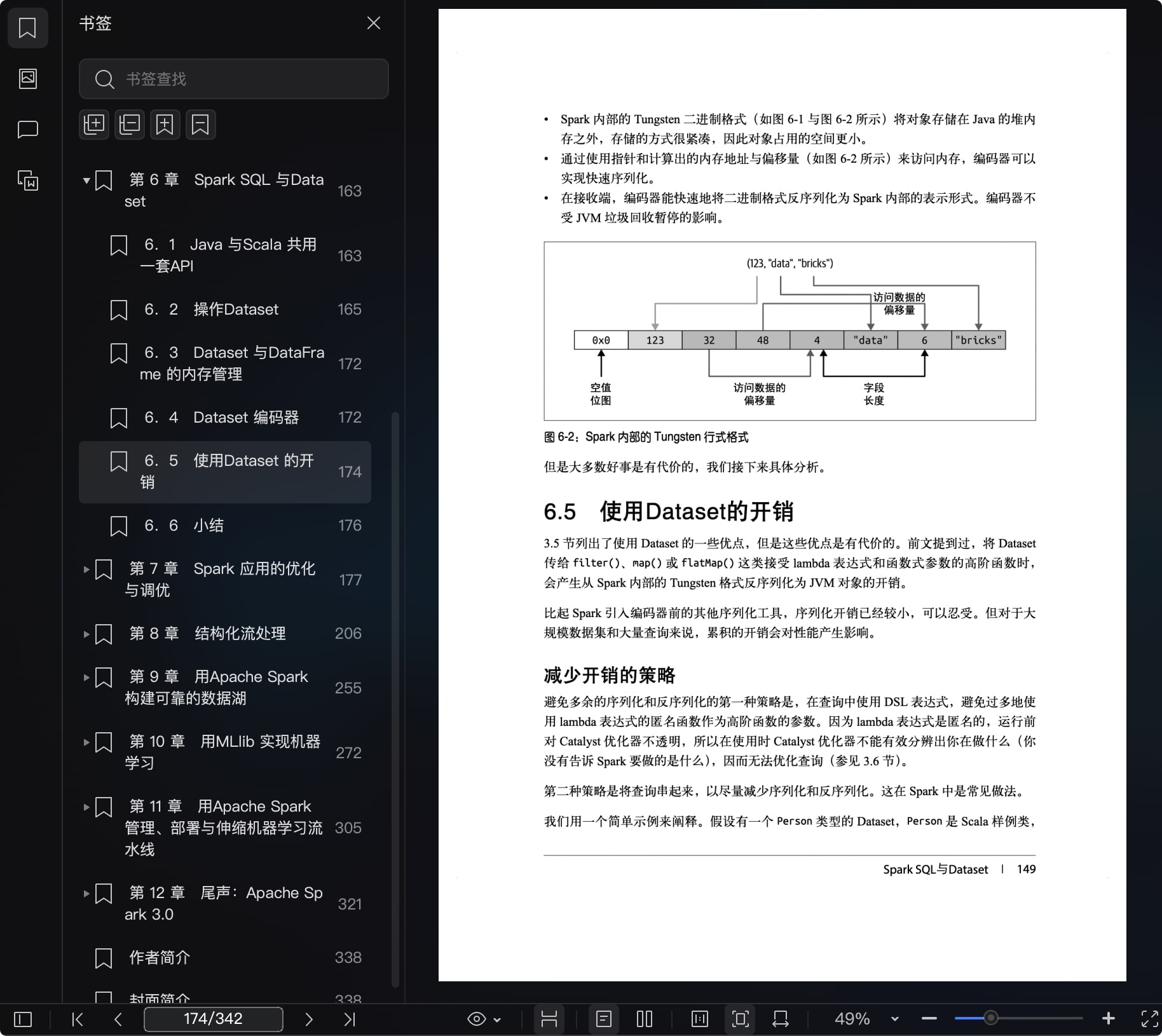Open the eye reading mode dropdown

pyautogui.click(x=484, y=1019)
